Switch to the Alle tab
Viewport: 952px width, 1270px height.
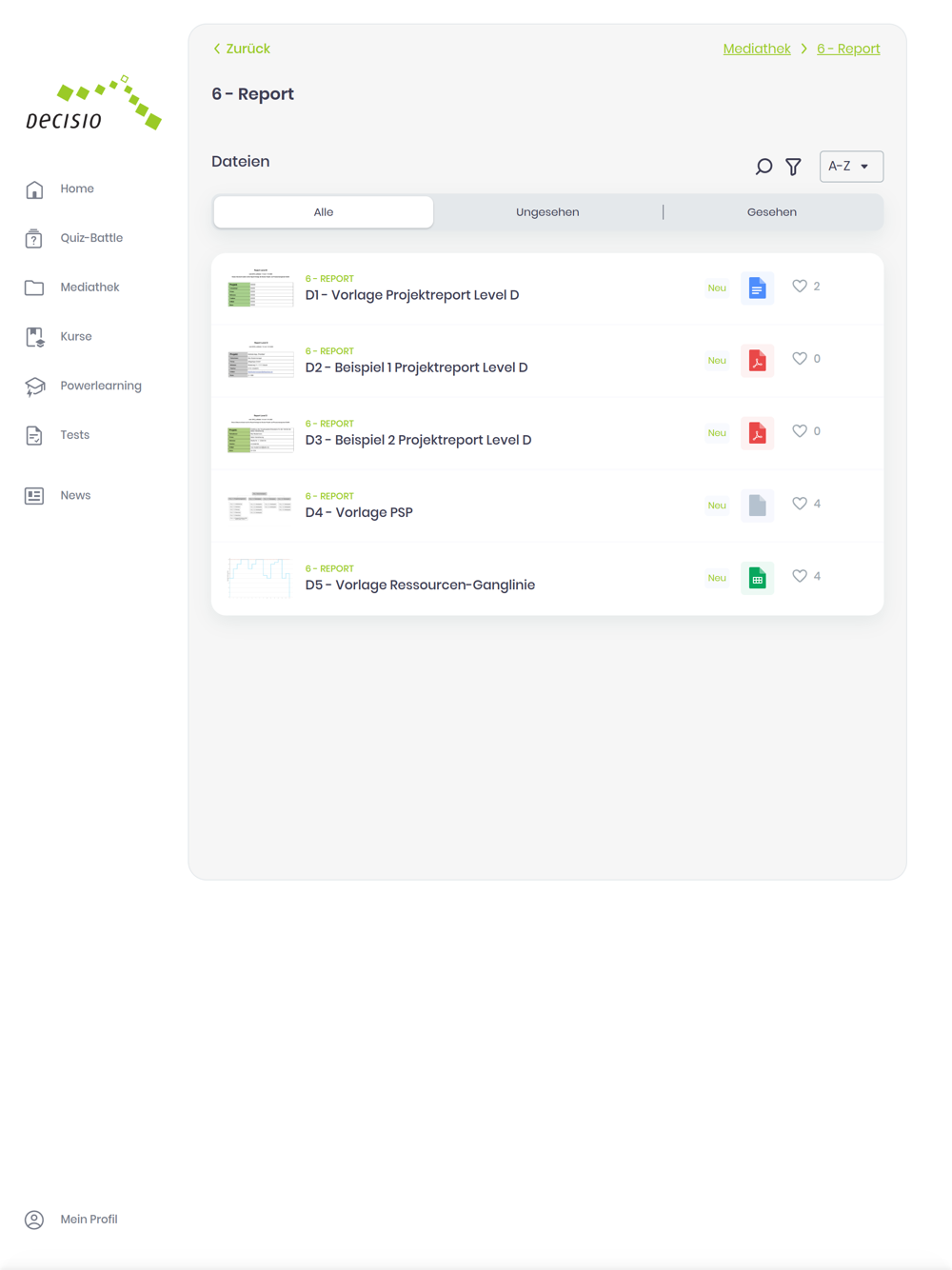click(324, 212)
